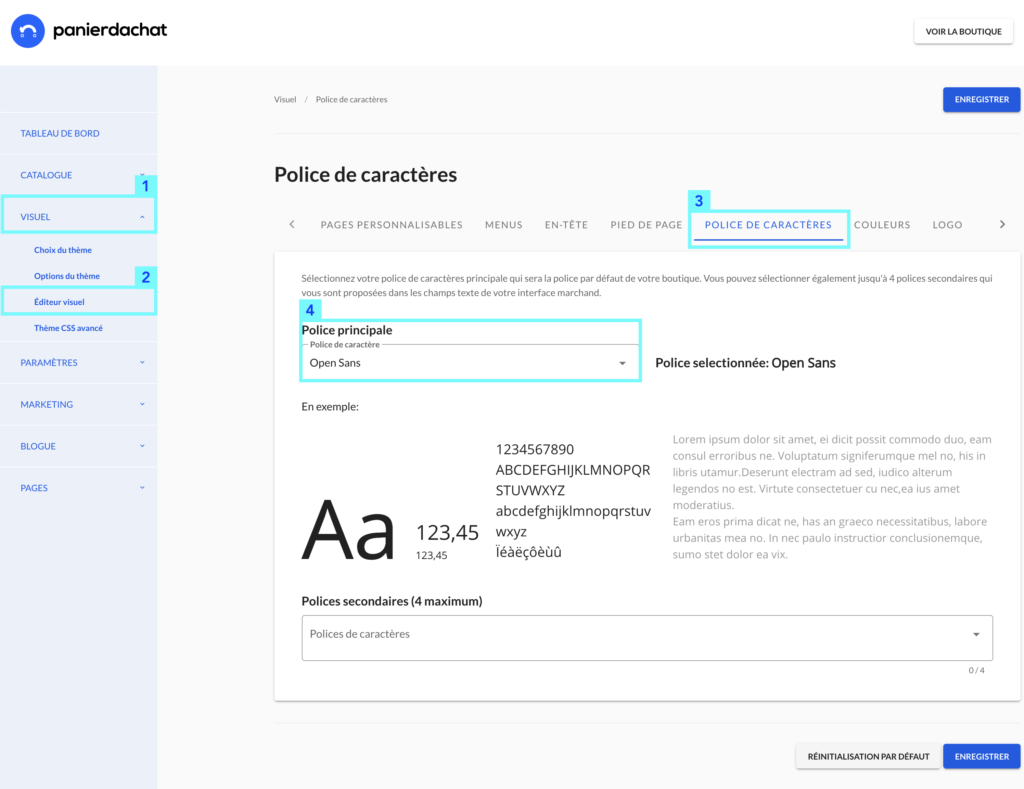Image resolution: width=1024 pixels, height=789 pixels.
Task: Click the panierdachat logo icon
Action: click(27, 31)
